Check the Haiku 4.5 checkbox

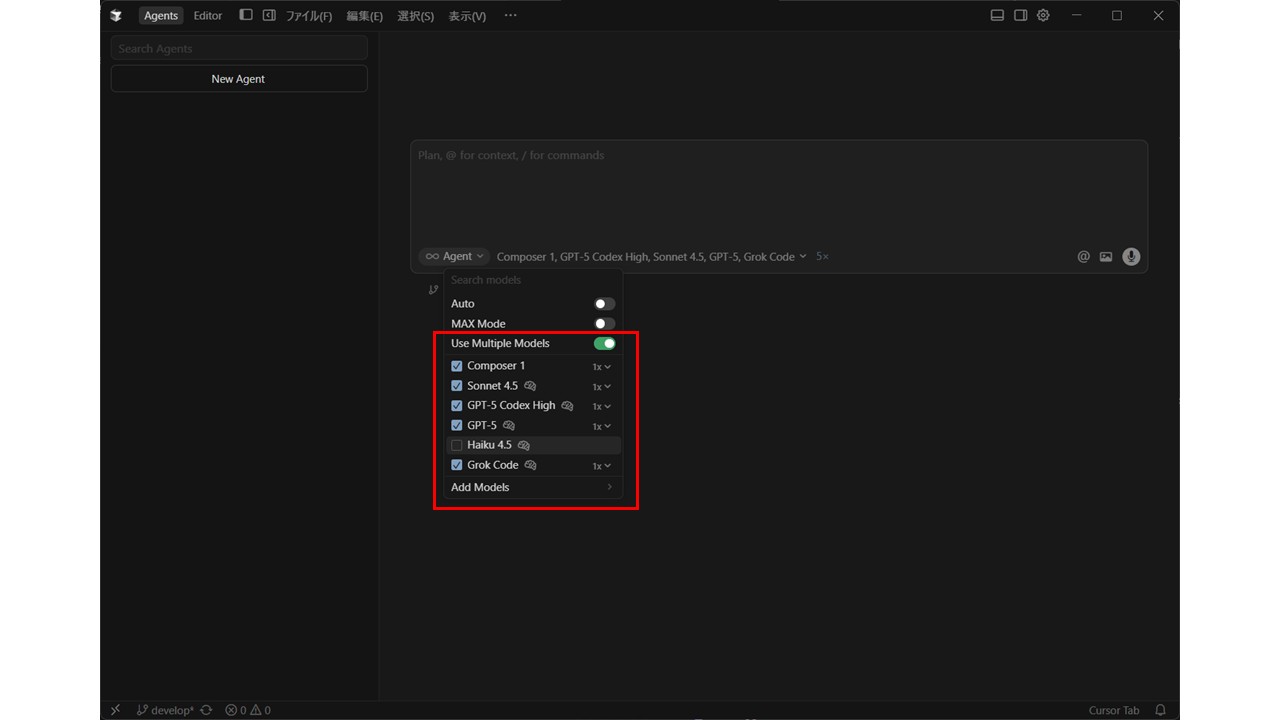(457, 445)
